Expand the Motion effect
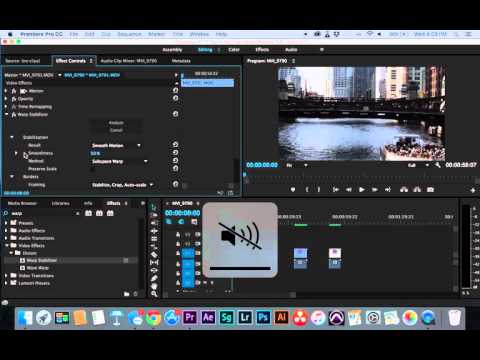Image resolution: width=480 pixels, height=360 pixels. (6, 91)
